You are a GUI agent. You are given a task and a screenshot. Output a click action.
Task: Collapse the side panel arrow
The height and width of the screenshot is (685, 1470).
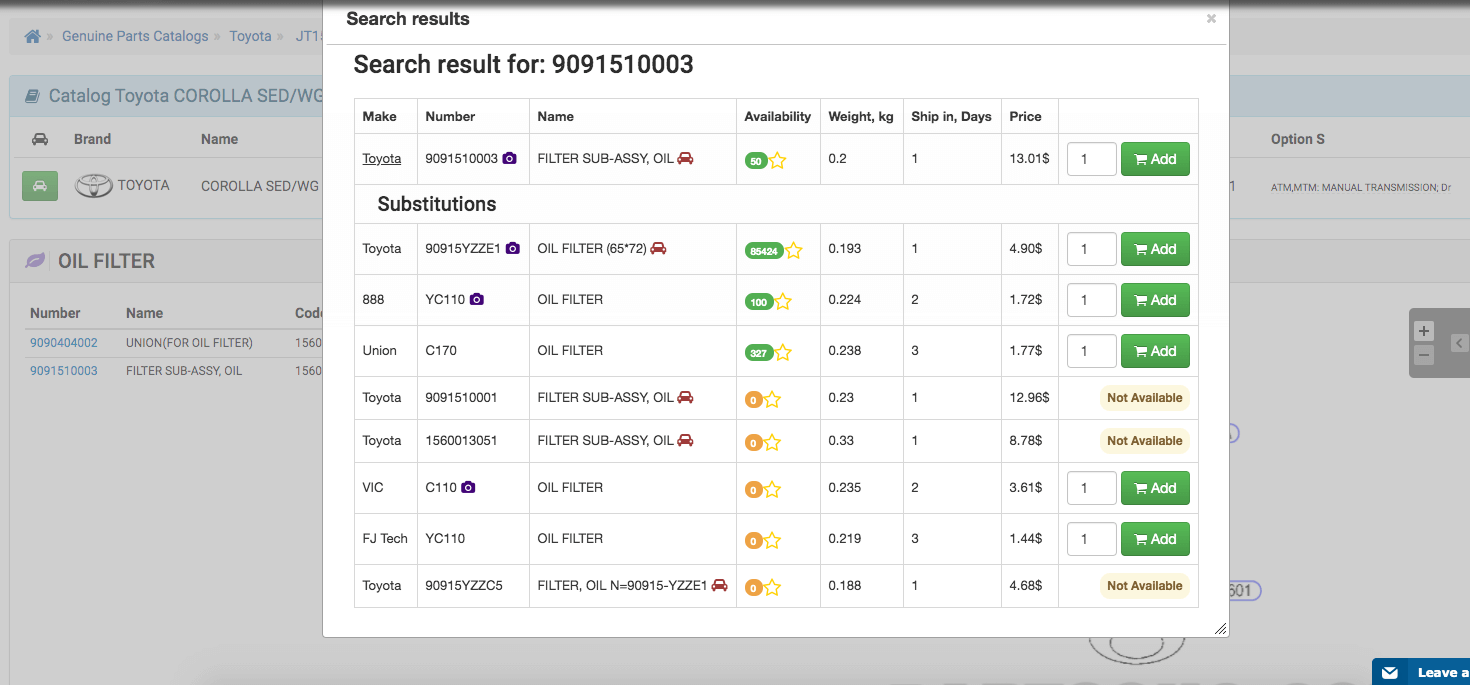1459,343
